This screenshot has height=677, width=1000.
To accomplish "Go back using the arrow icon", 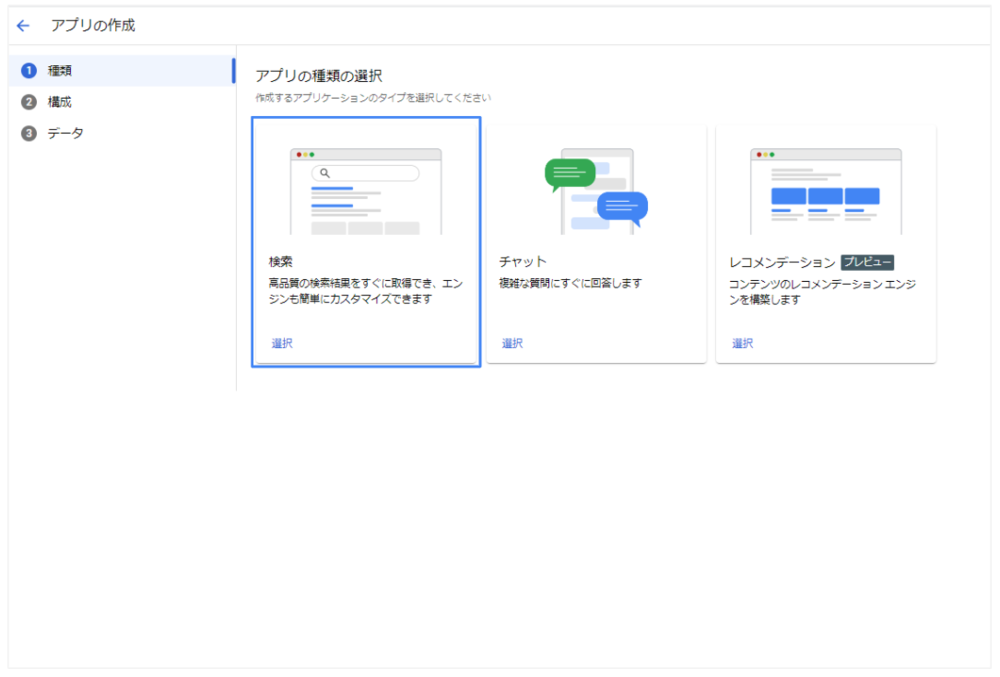I will coord(23,25).
